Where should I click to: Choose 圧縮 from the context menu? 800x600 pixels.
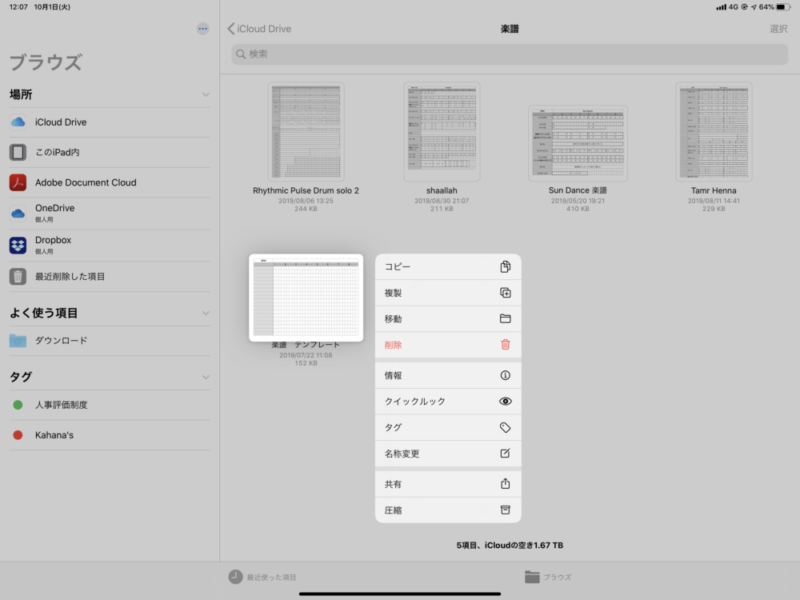point(448,510)
